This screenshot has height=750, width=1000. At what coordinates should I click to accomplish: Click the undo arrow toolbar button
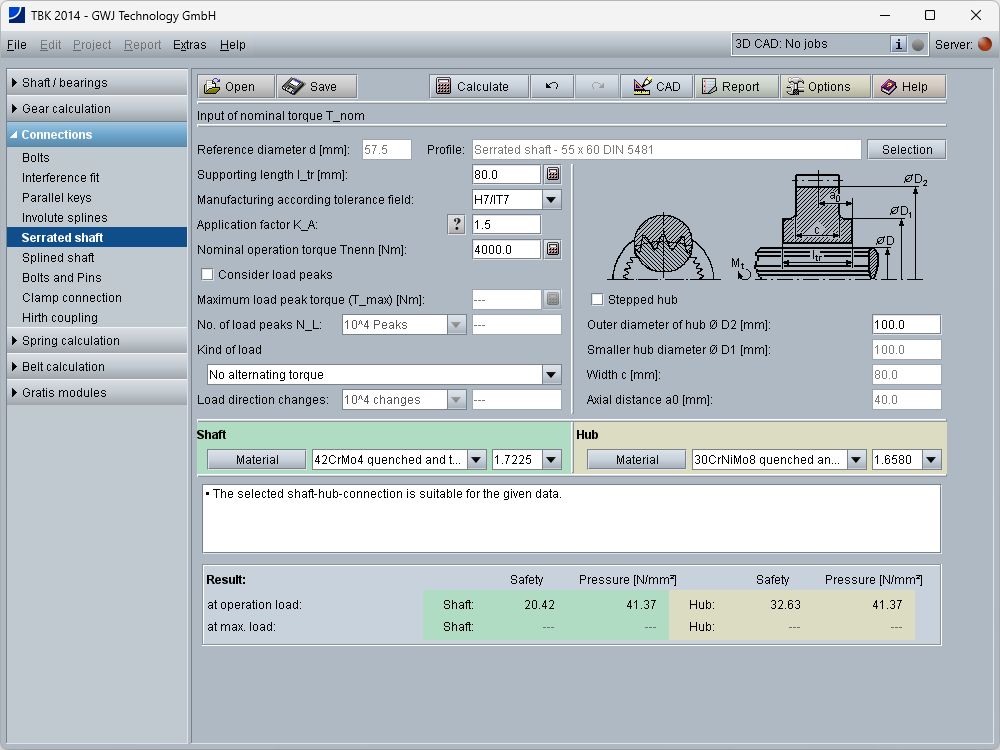(552, 87)
